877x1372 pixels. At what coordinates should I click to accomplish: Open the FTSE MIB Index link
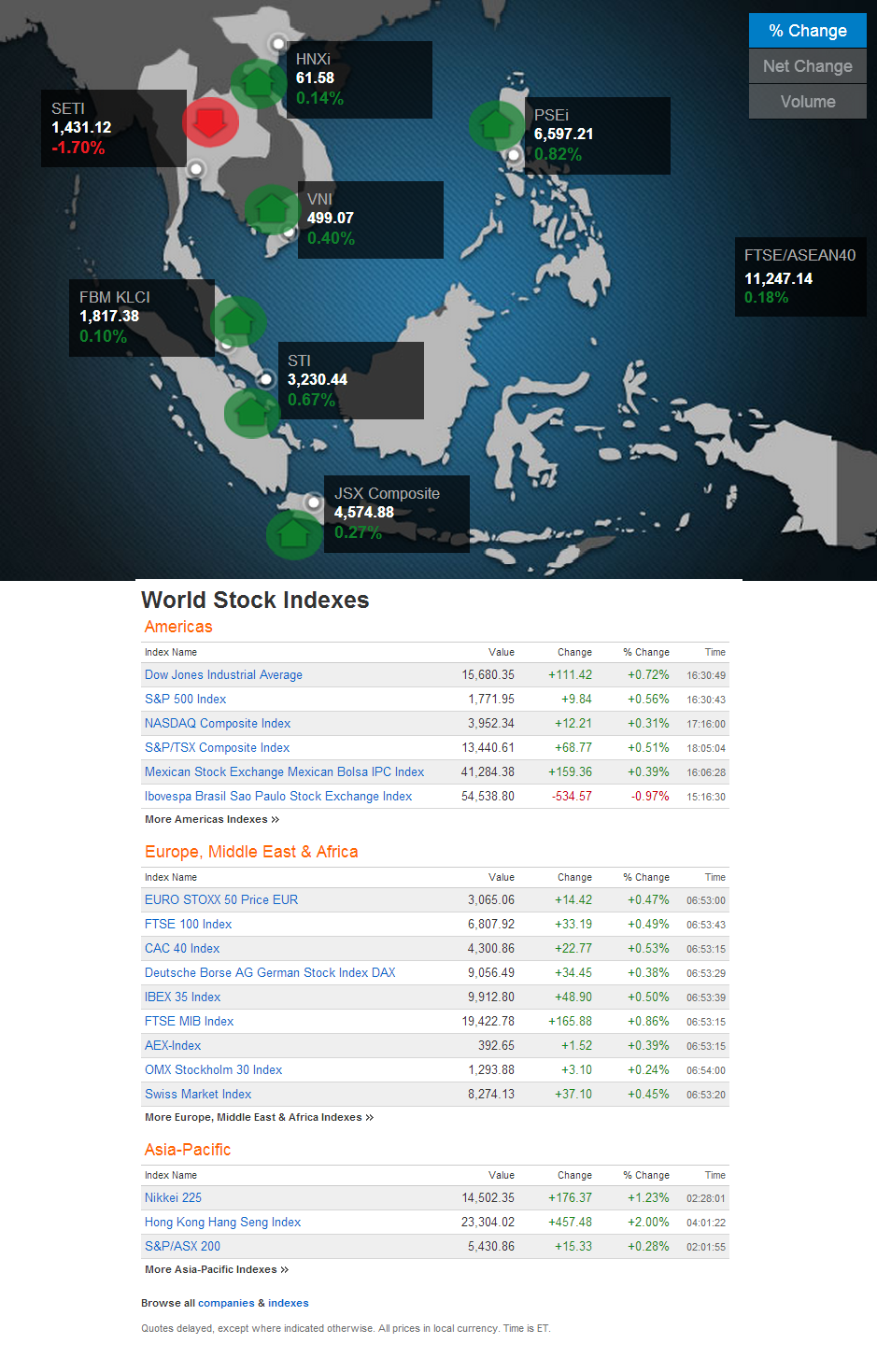189,1022
